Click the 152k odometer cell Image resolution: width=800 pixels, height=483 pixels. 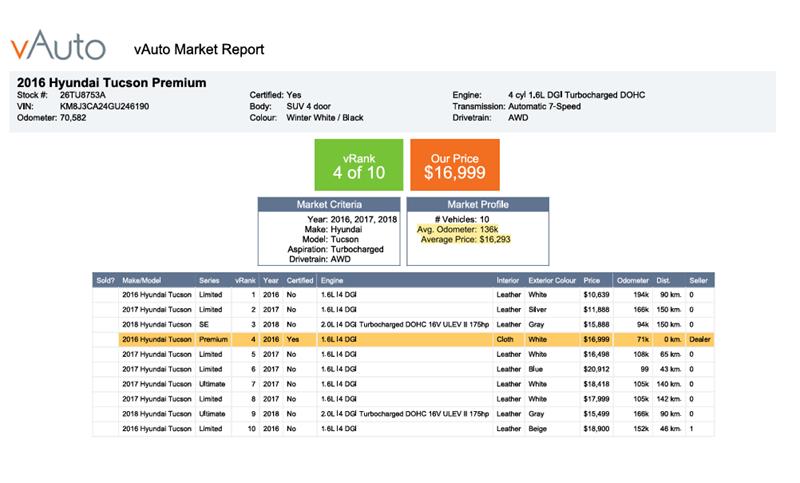641,428
